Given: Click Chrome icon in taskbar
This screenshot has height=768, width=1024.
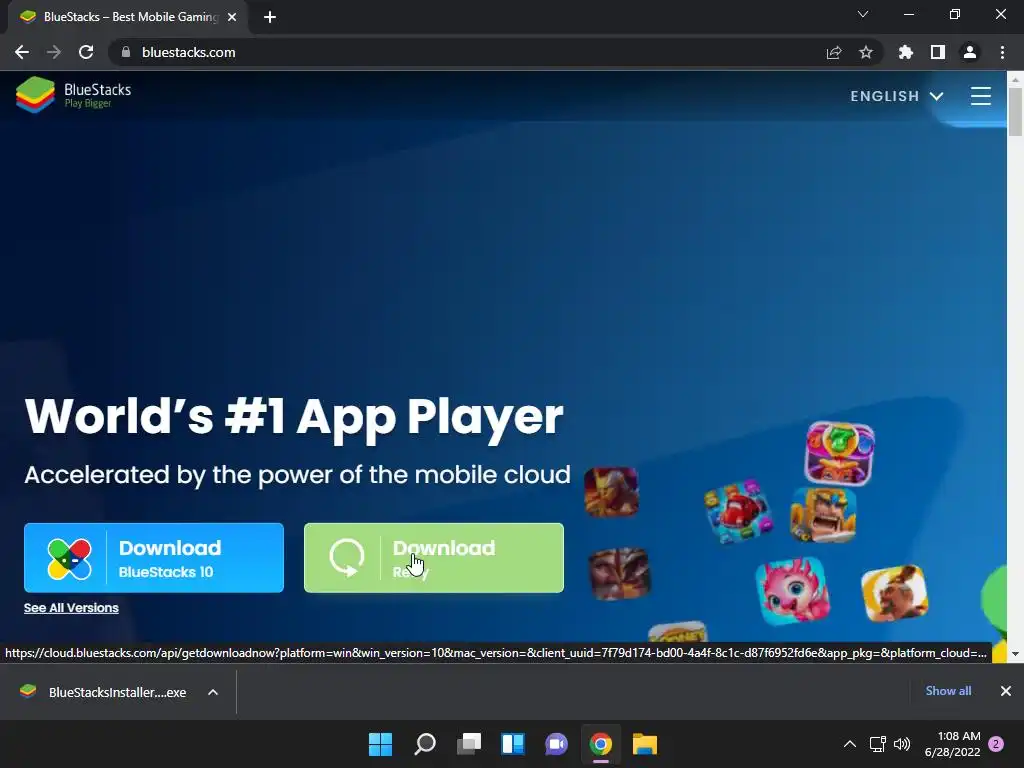Looking at the screenshot, I should point(601,744).
